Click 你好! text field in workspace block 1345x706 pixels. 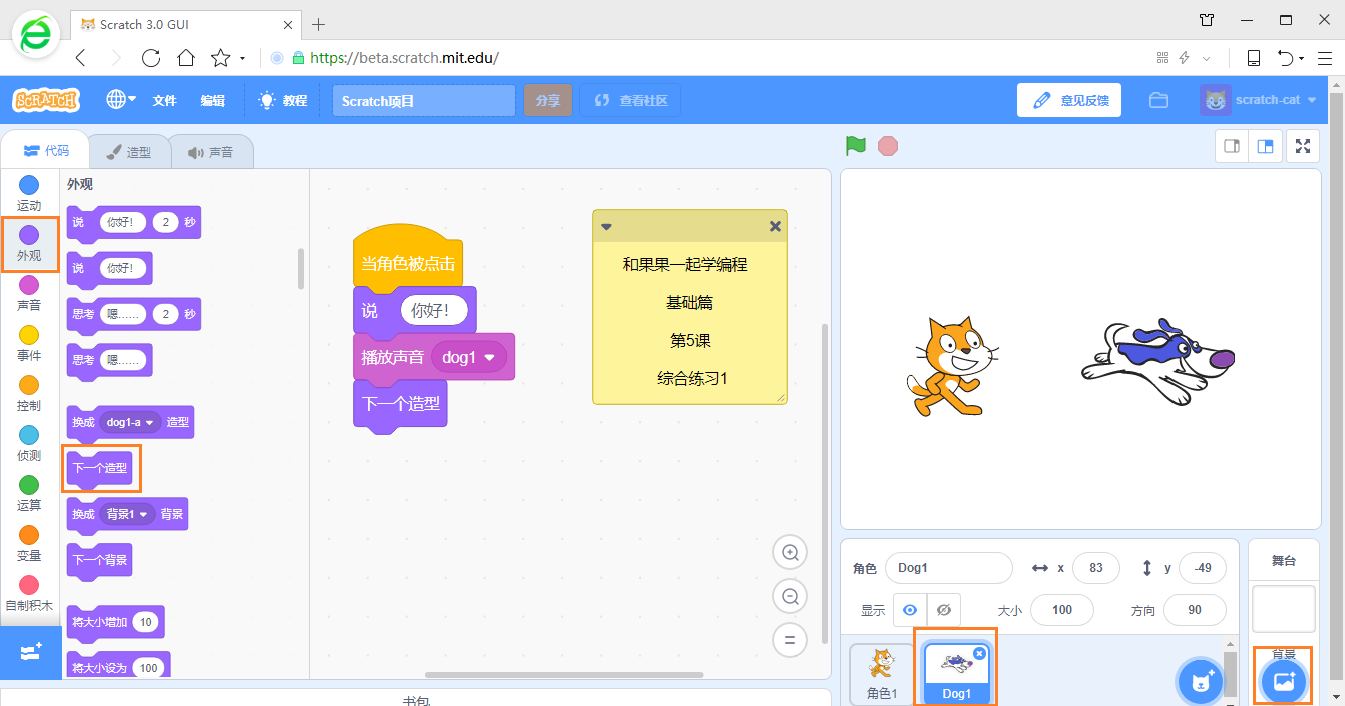pyautogui.click(x=434, y=311)
